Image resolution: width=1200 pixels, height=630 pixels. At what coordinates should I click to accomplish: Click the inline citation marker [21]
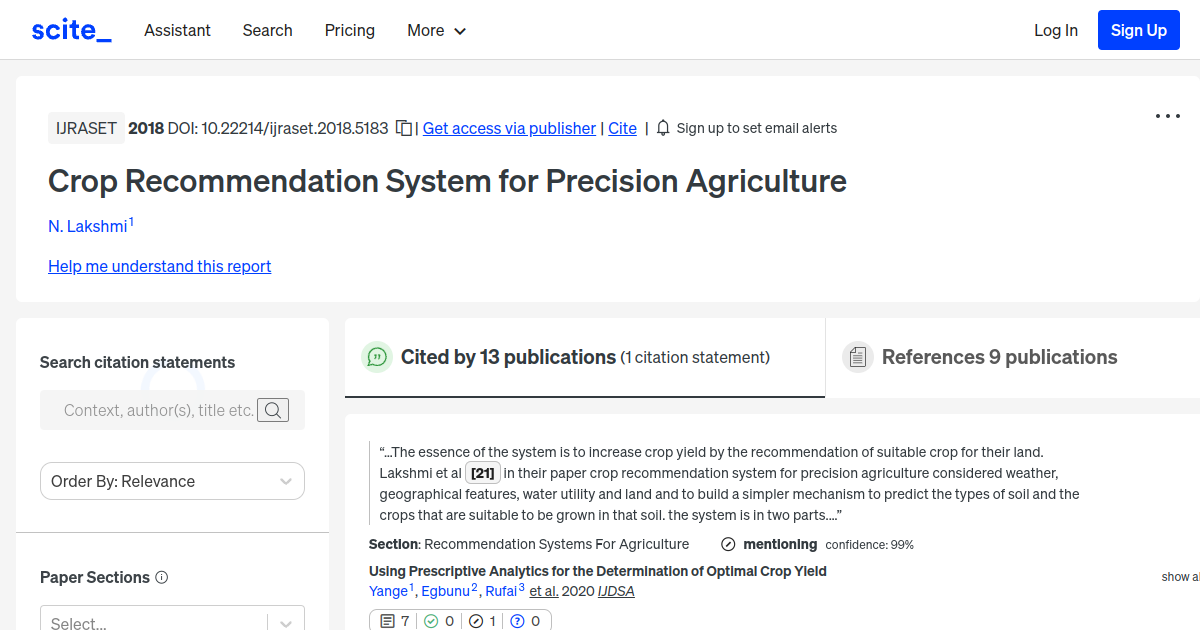482,472
